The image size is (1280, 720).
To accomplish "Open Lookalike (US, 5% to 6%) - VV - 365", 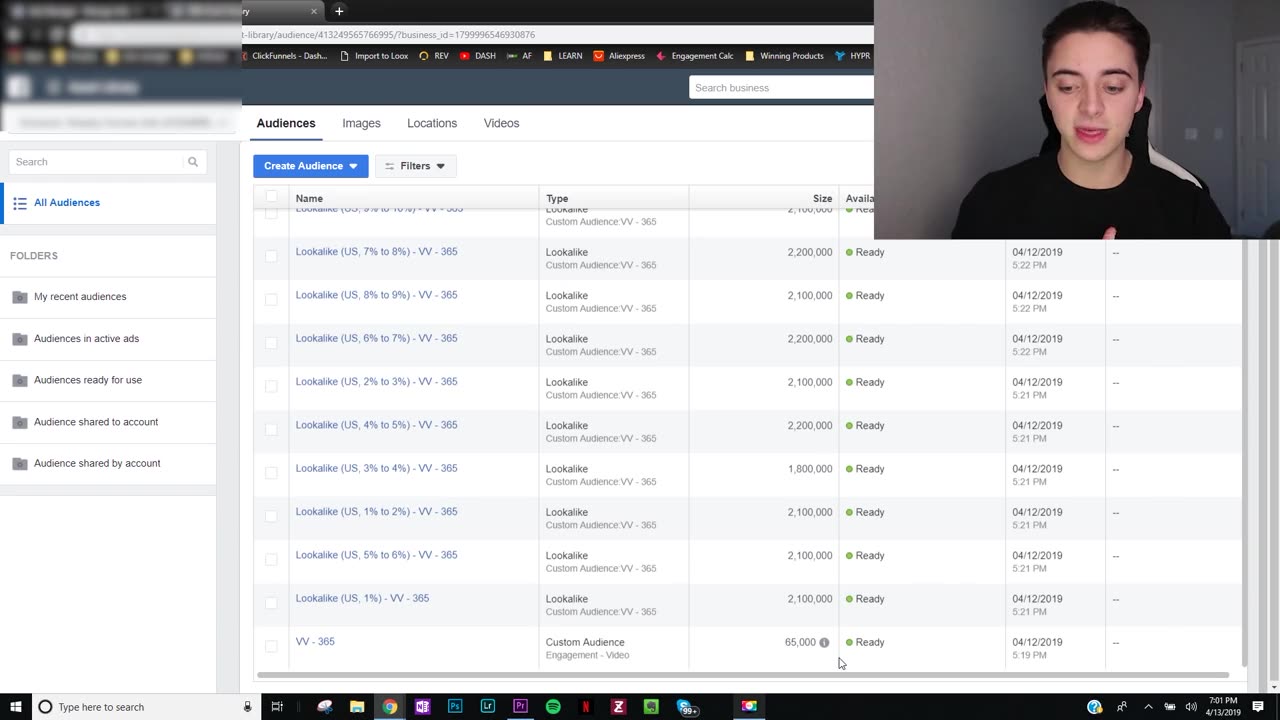I will [x=376, y=555].
